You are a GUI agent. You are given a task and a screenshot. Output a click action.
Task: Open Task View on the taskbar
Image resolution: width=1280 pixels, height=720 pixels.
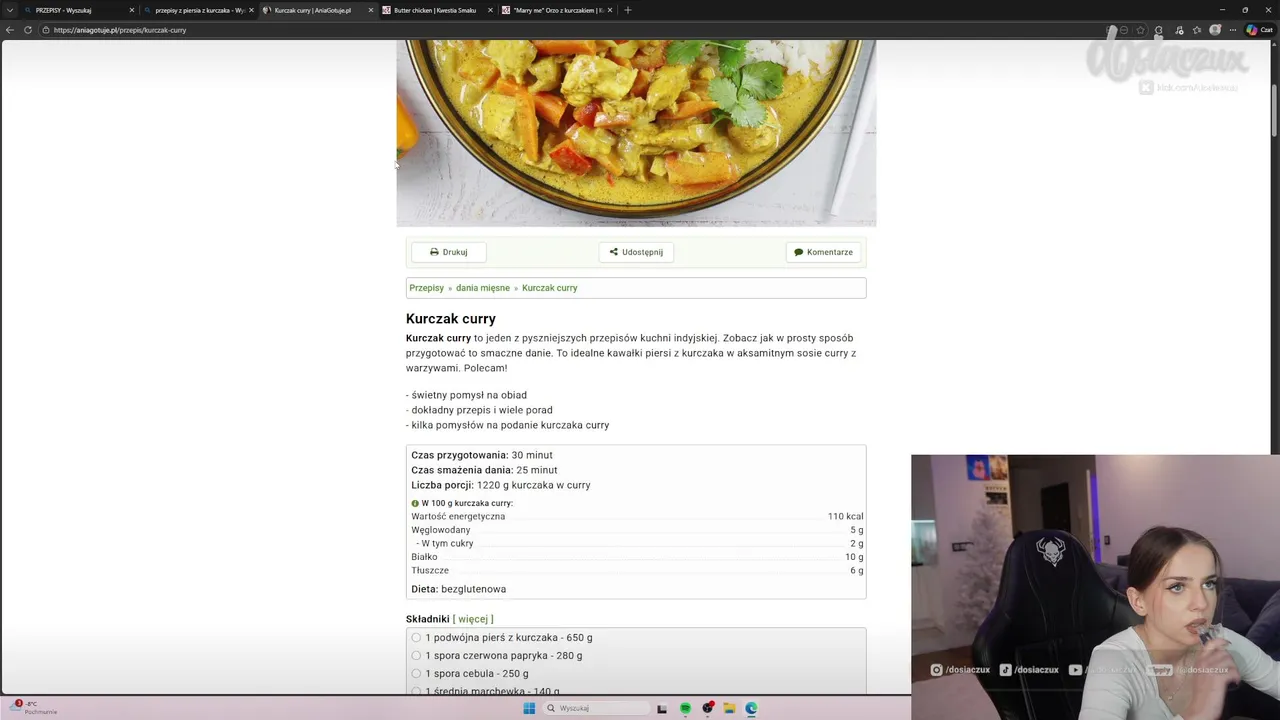(x=662, y=708)
